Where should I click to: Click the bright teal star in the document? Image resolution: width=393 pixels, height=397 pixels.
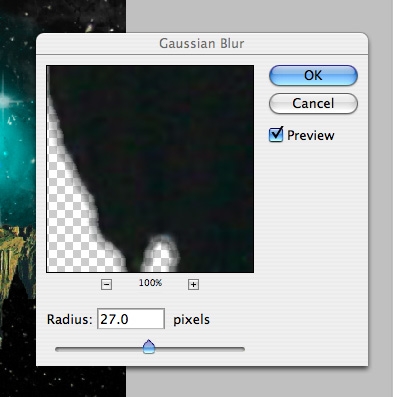pos(4,100)
